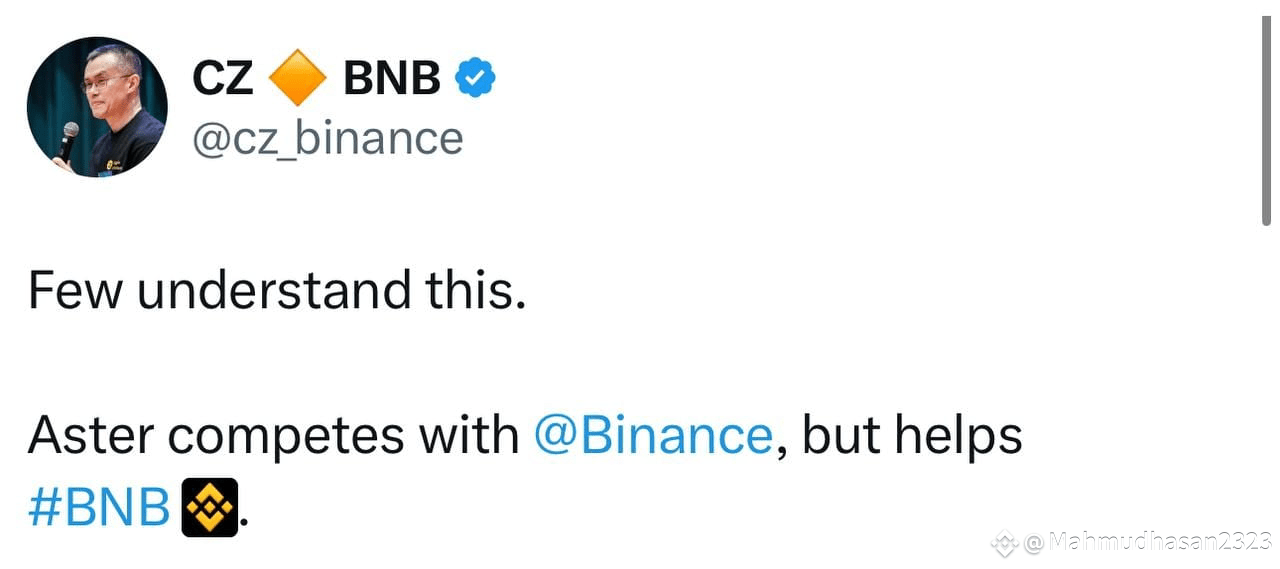The image size is (1280, 569).
Task: Click the display name "CZ"
Action: [x=222, y=78]
